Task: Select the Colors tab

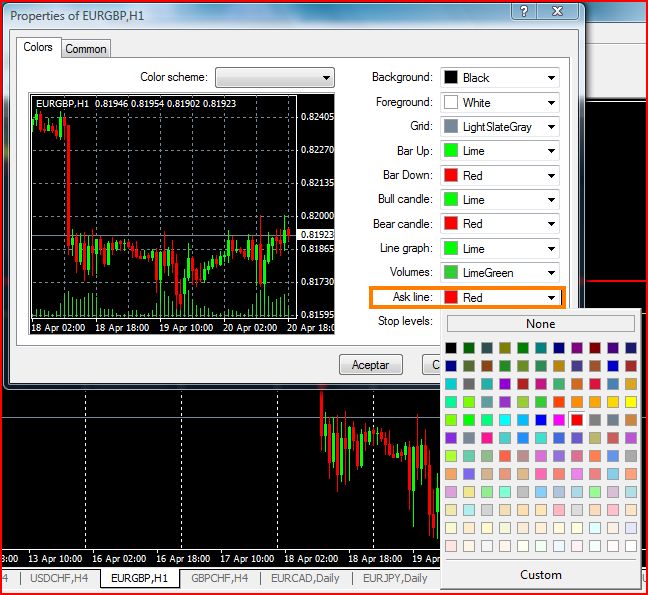Action: (x=38, y=48)
